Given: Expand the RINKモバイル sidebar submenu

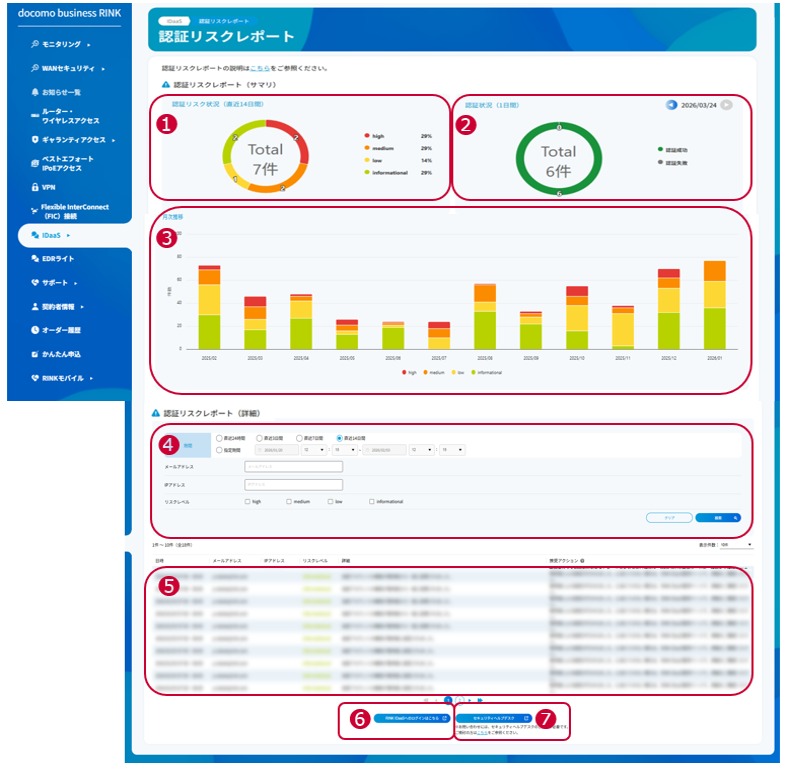Looking at the screenshot, I should tap(91, 378).
